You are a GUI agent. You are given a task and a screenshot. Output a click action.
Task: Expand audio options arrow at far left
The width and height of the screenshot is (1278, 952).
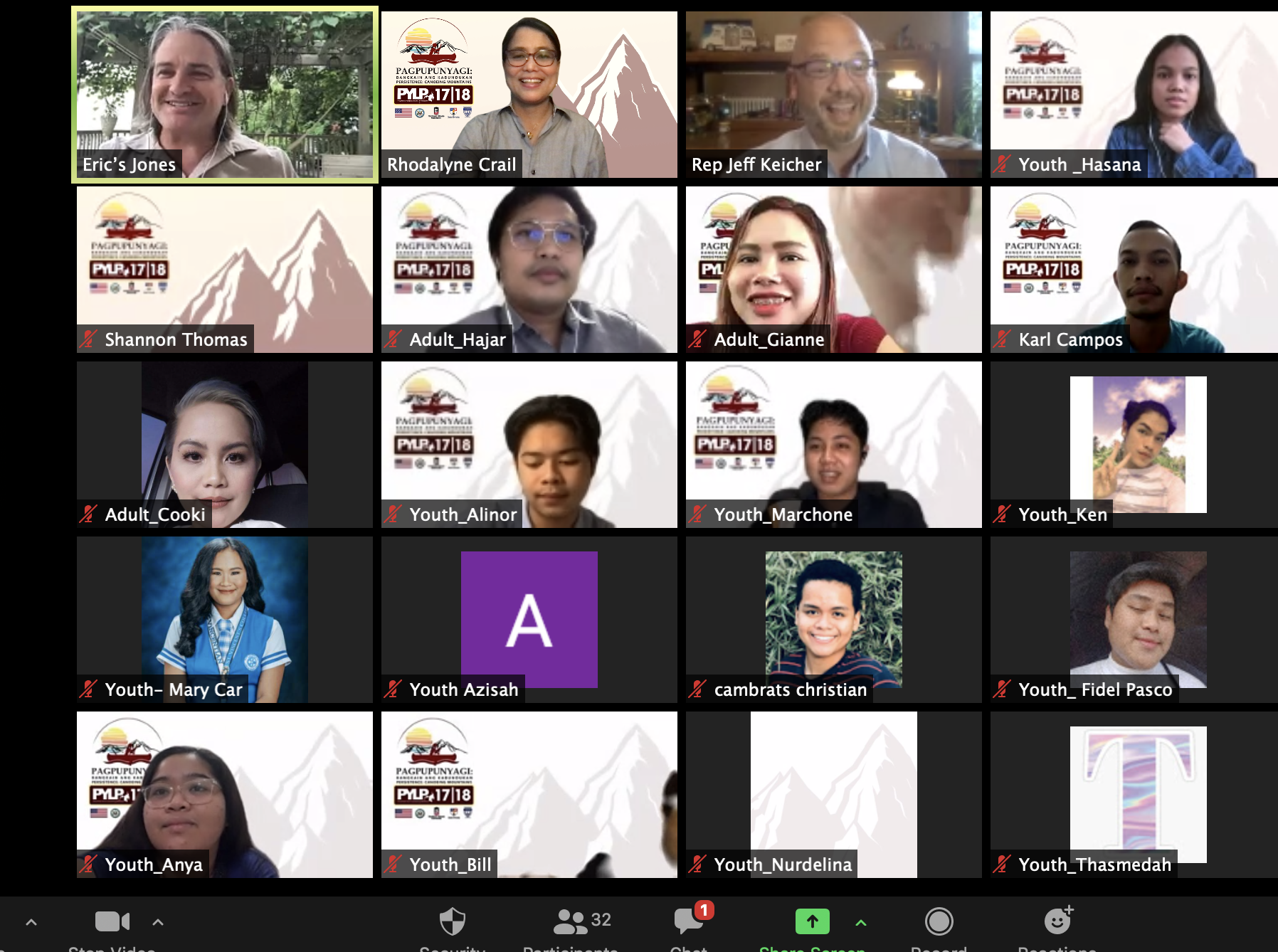31,923
